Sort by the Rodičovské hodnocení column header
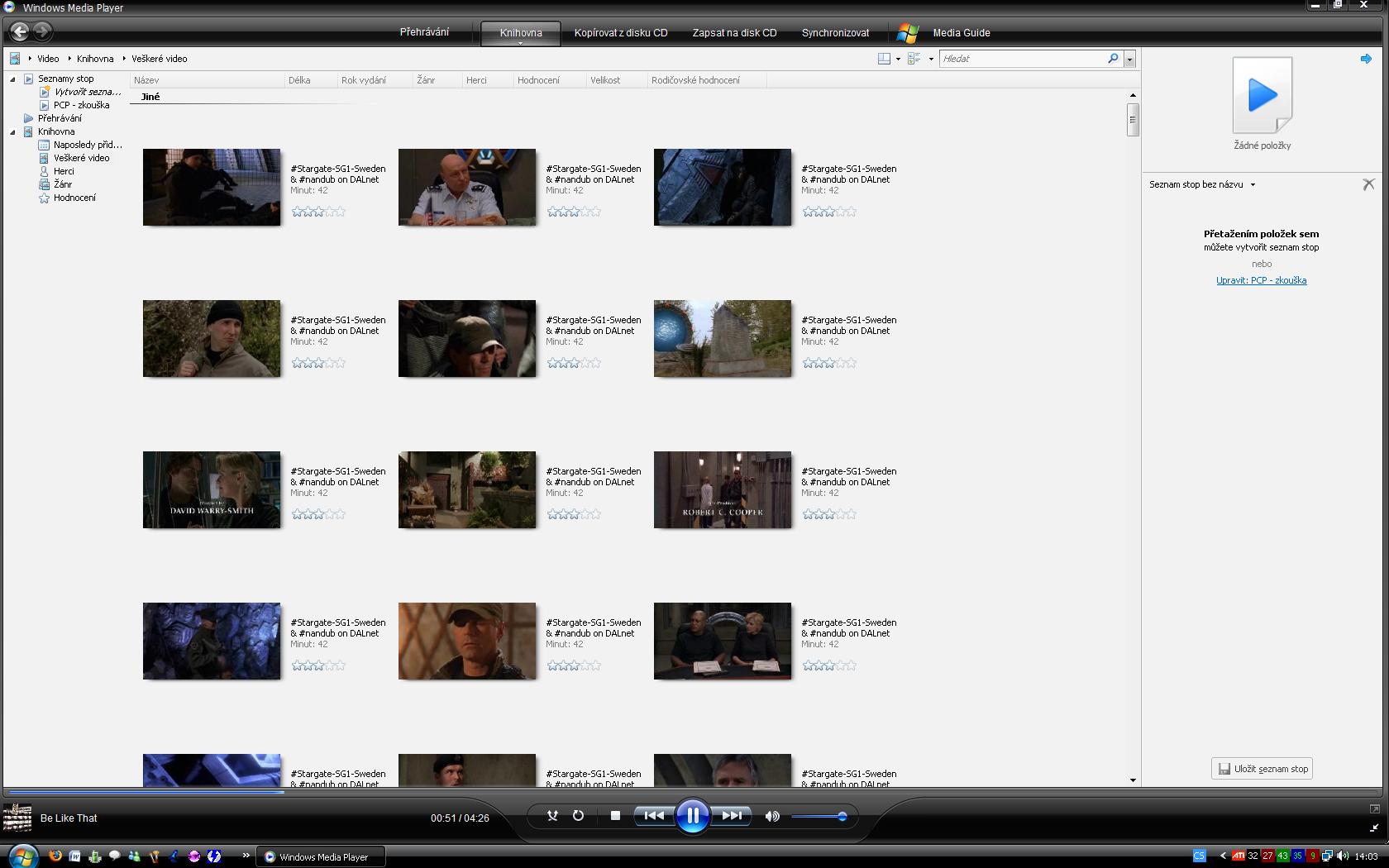The height and width of the screenshot is (868, 1389). 707,80
